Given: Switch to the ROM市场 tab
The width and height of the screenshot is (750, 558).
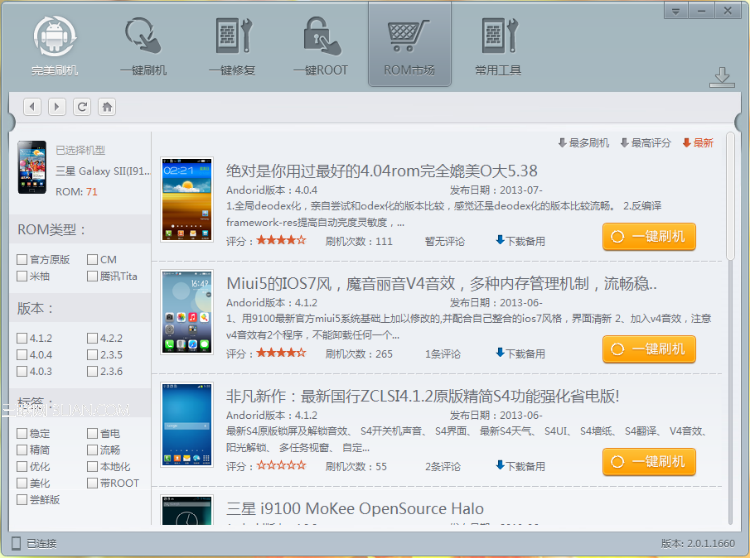Looking at the screenshot, I should pos(409,46).
